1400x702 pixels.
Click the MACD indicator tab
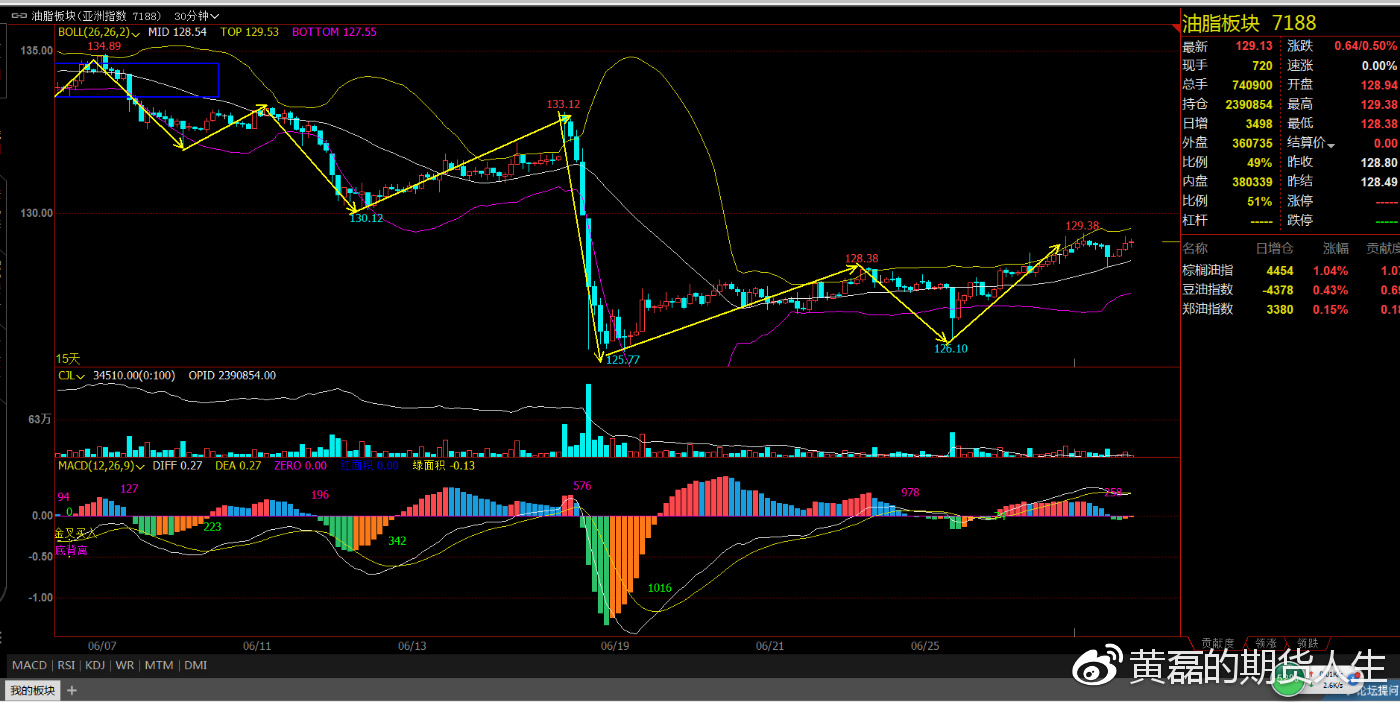pos(30,665)
